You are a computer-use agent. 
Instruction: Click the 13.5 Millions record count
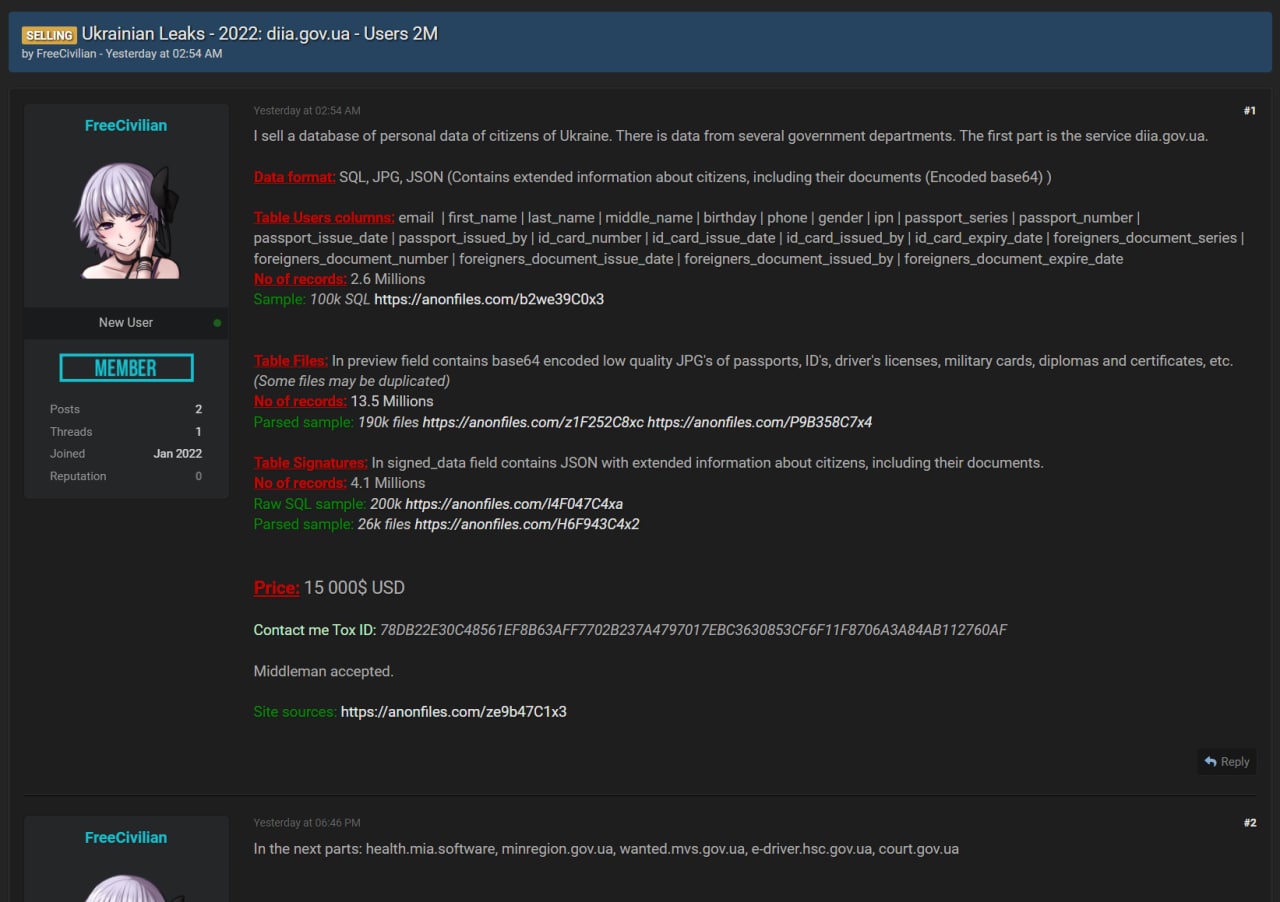click(392, 402)
